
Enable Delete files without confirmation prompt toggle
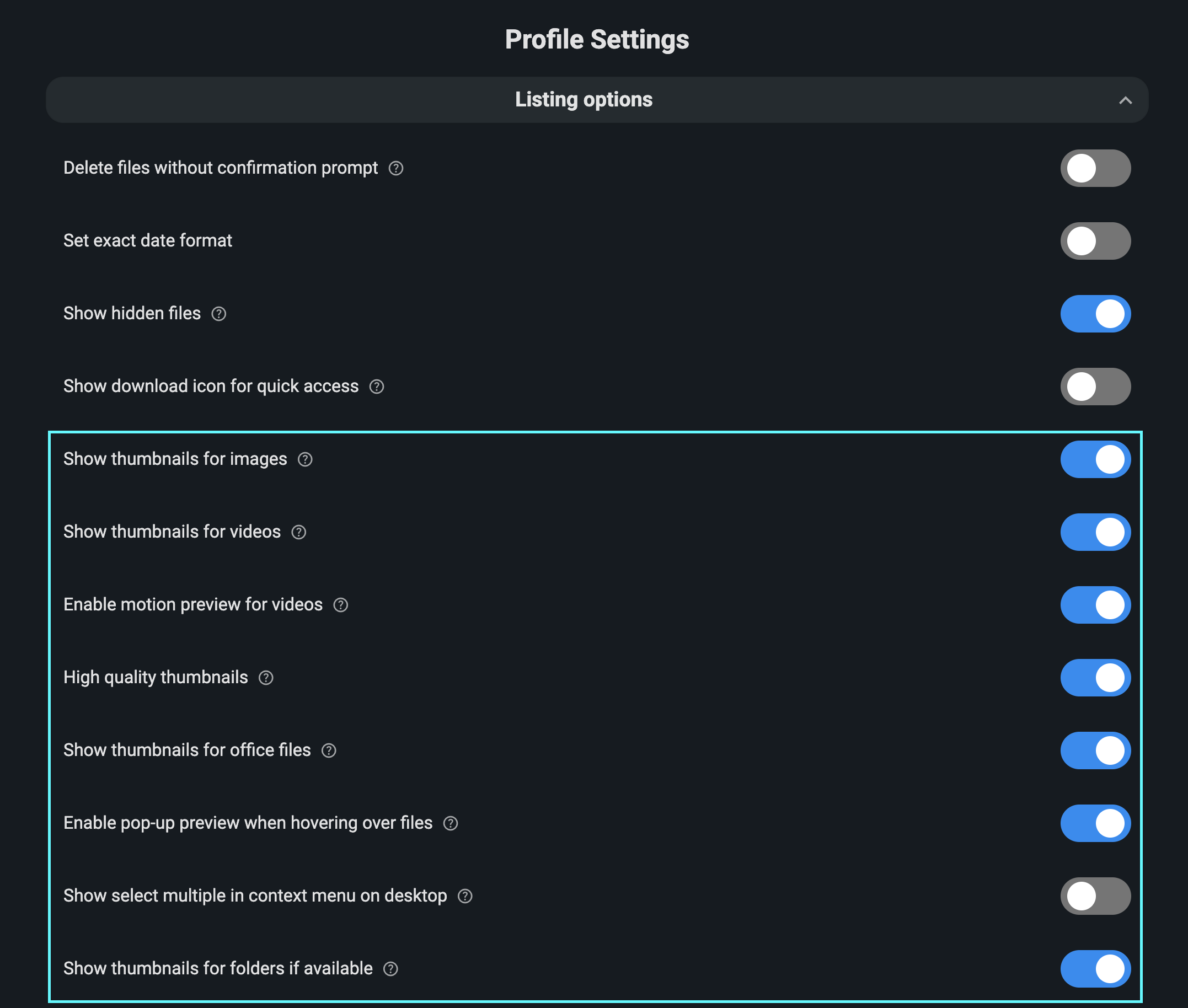[x=1095, y=169]
